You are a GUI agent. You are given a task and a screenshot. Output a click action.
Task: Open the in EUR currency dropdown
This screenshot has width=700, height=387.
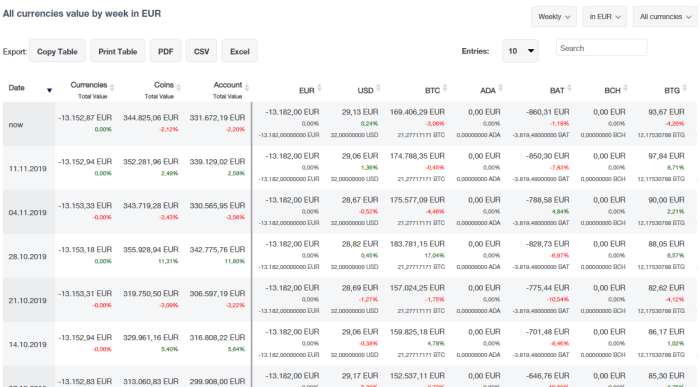click(x=604, y=17)
